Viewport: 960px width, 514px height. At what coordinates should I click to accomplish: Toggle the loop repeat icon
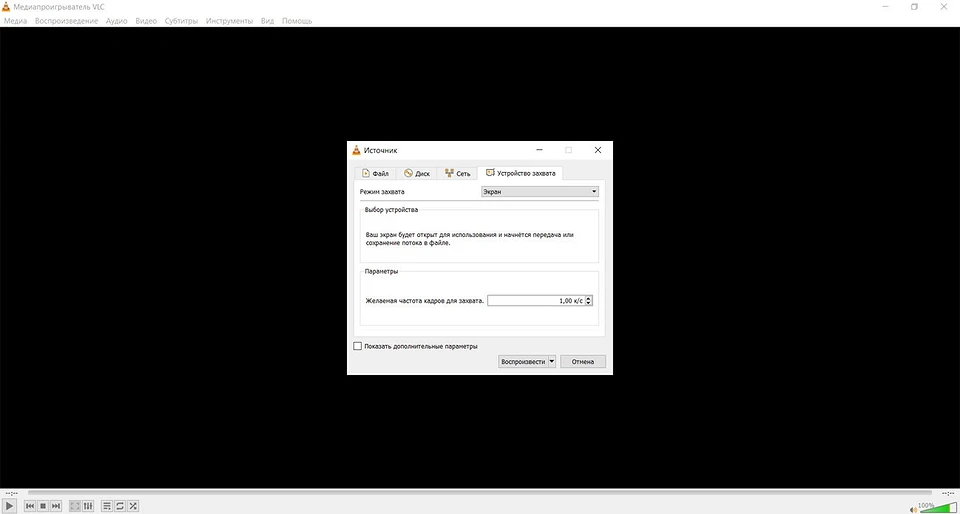(x=120, y=506)
